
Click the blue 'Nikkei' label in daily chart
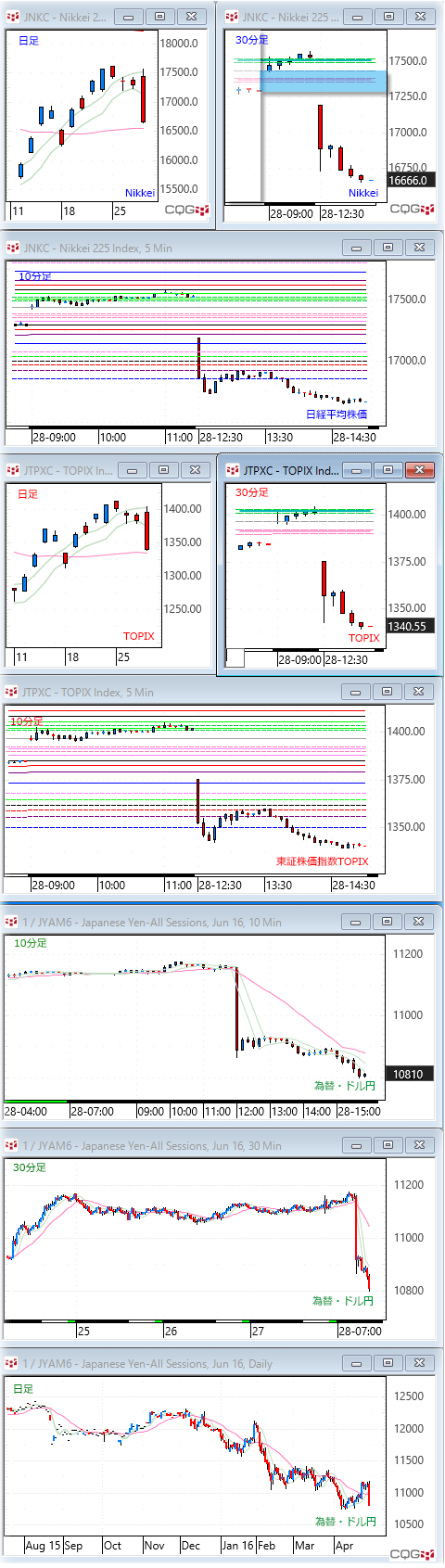click(140, 193)
